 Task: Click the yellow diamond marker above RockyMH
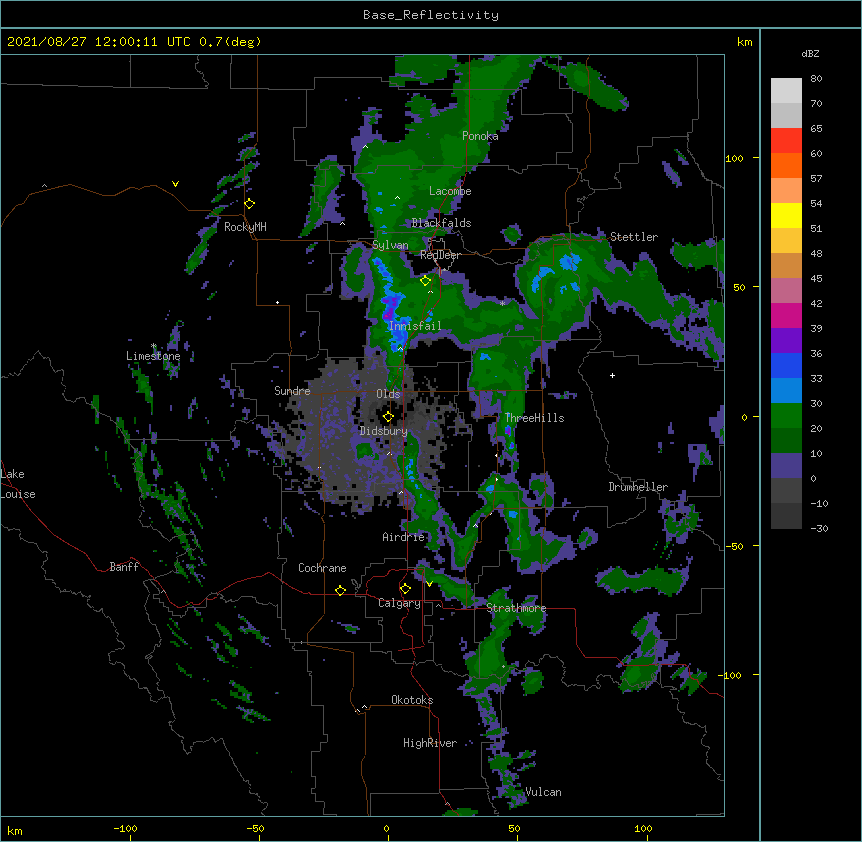coord(250,204)
